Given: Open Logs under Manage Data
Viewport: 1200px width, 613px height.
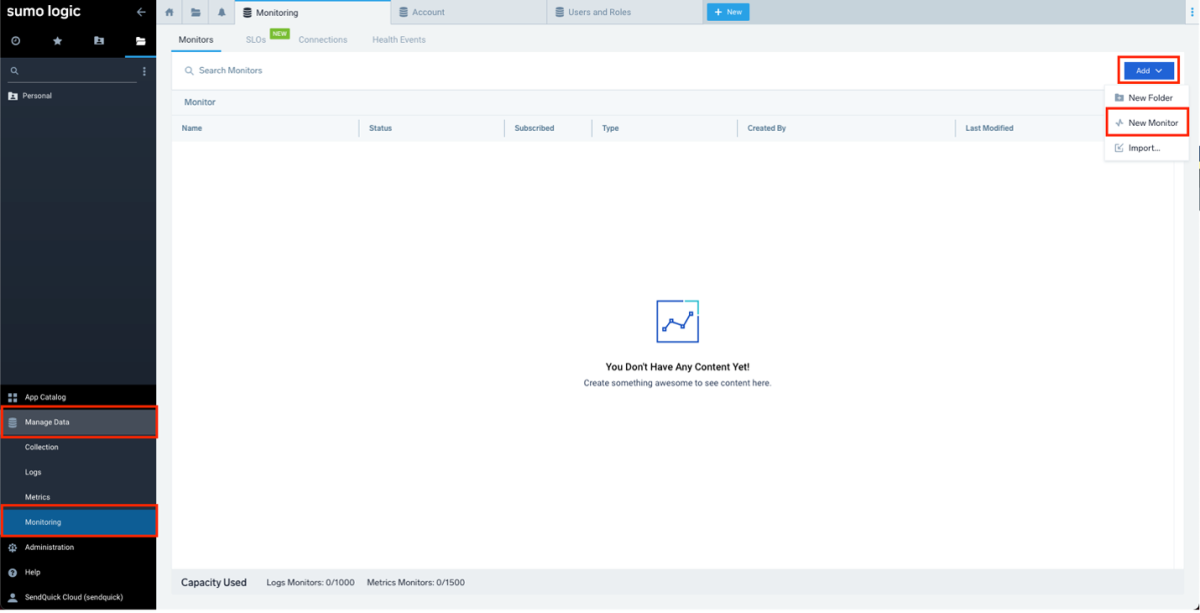Looking at the screenshot, I should coord(78,472).
